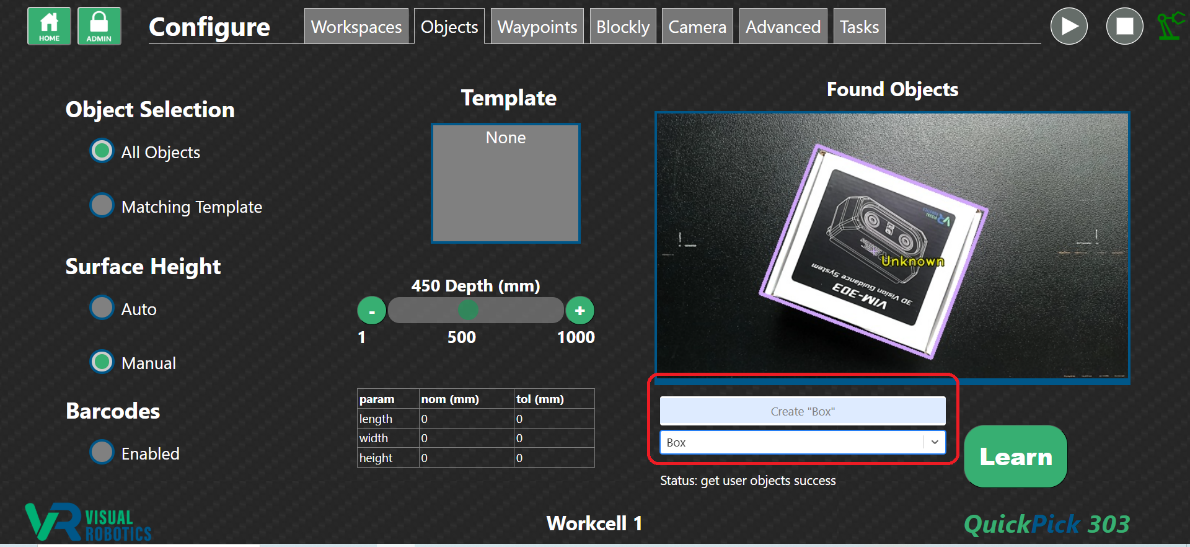
Task: Click the width nom (mm) cell
Action: pos(465,439)
